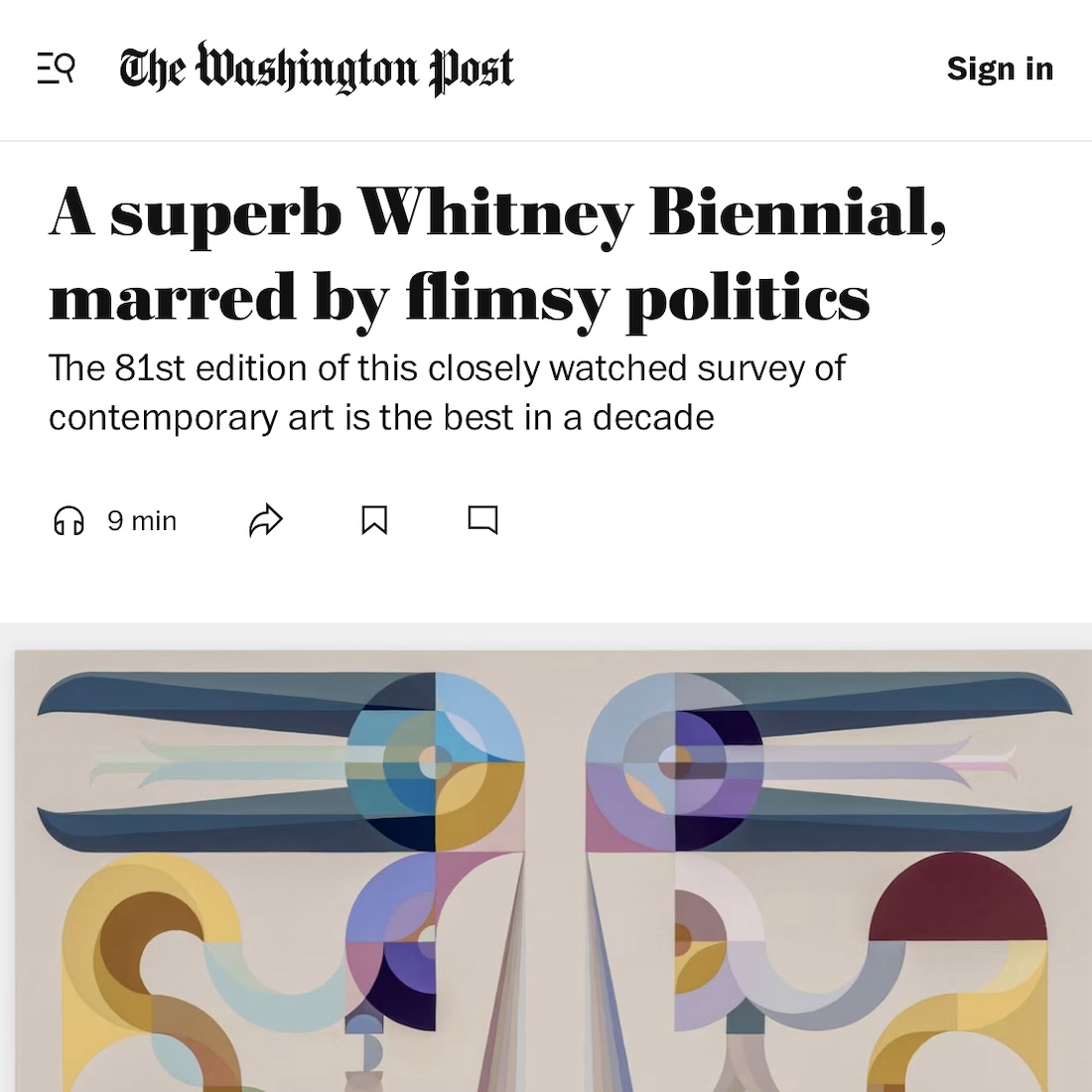Open the headline about the Whitney Biennial
The width and height of the screenshot is (1092, 1092).
click(x=496, y=253)
